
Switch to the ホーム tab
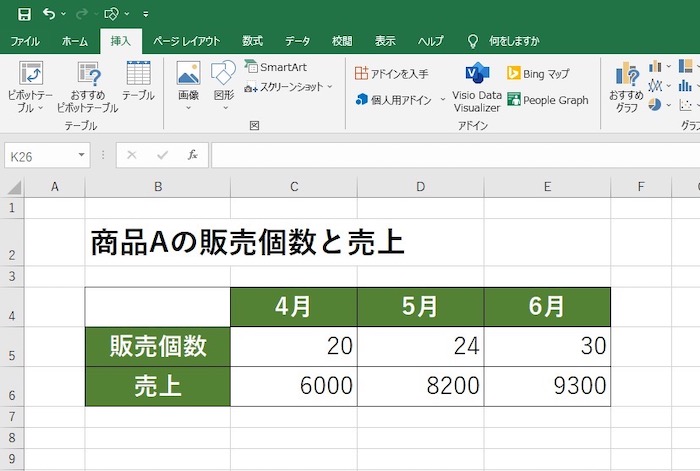75,41
